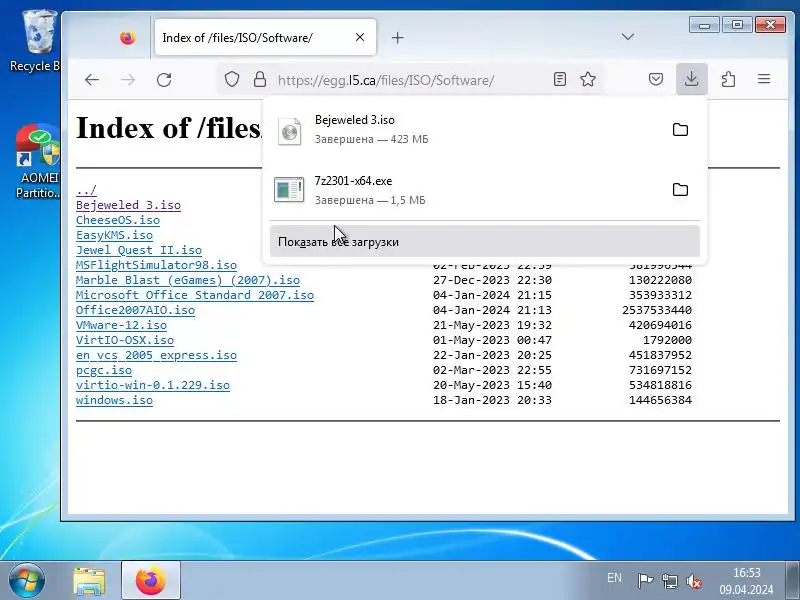Close the Index of /files/ISO/Software/ tab
The image size is (800, 600).
360,37
